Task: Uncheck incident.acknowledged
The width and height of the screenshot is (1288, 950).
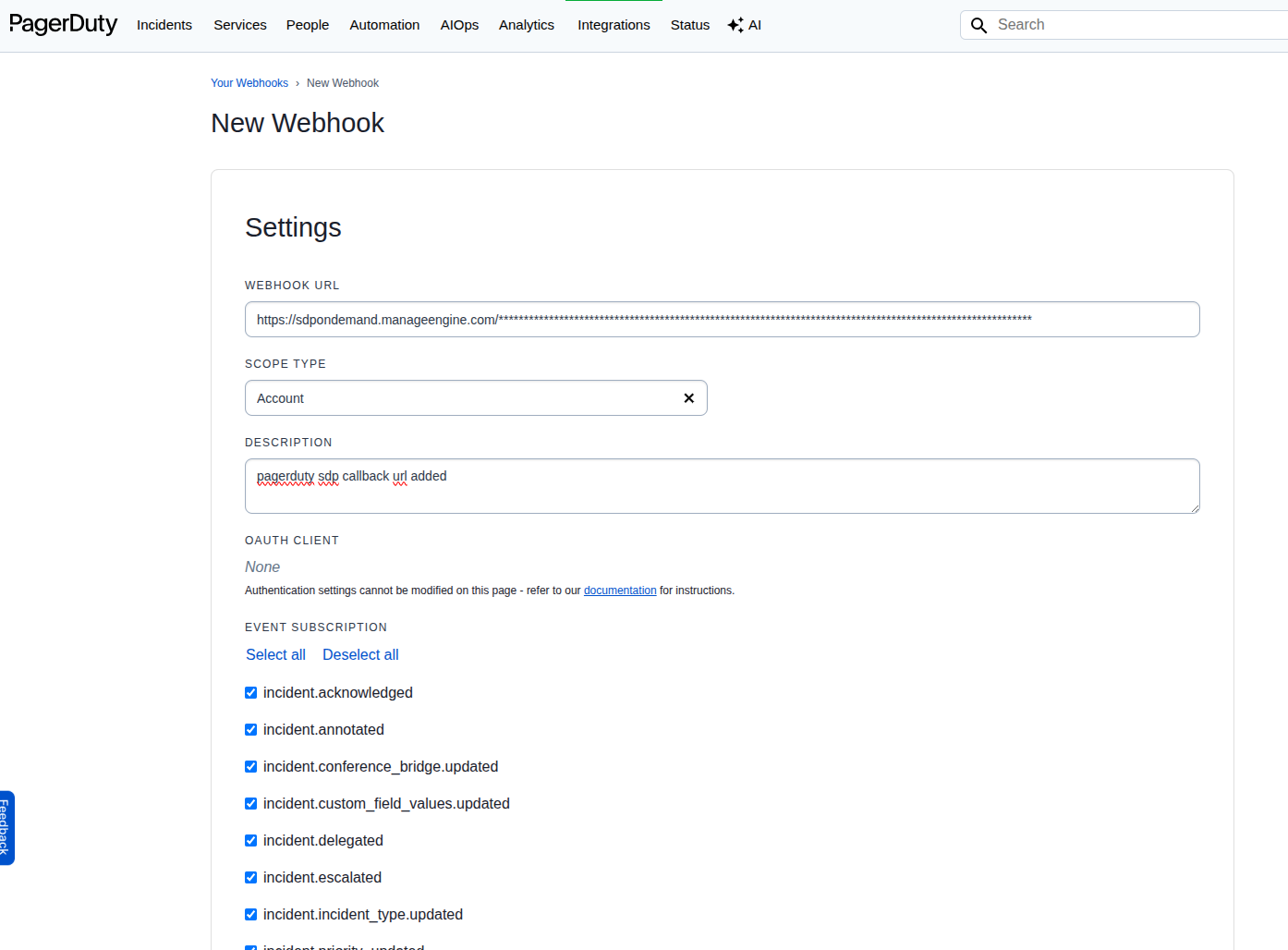Action: pos(250,692)
